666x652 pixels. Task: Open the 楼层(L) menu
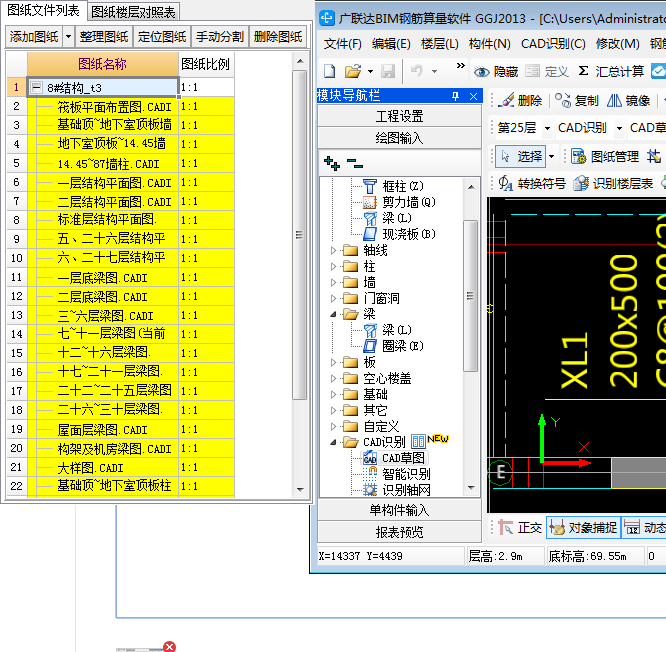[x=440, y=44]
